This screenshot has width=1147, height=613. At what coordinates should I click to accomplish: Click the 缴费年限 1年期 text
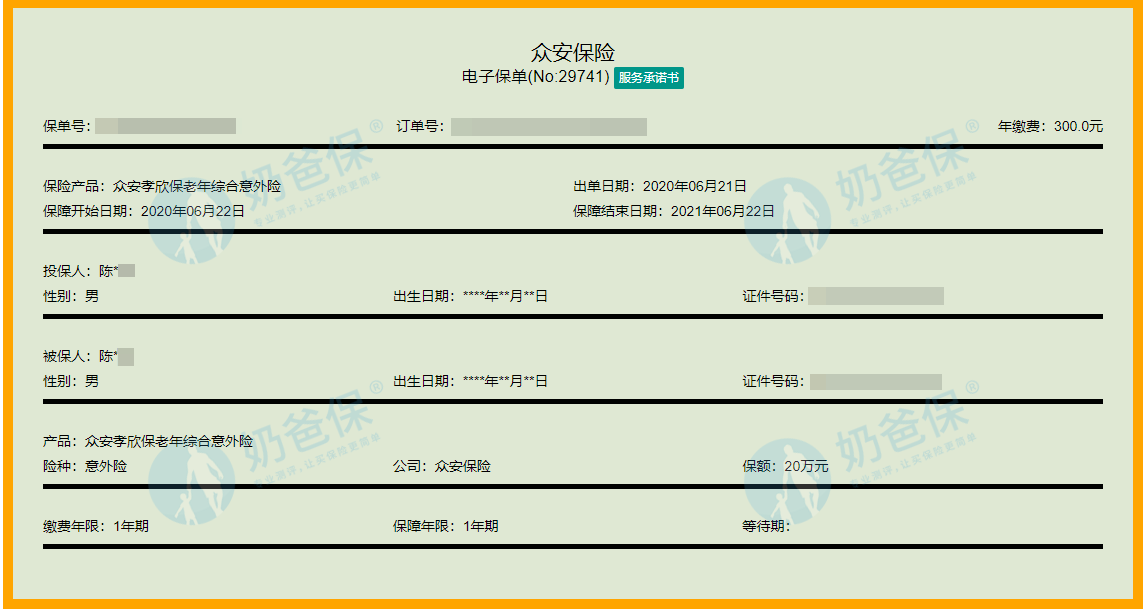click(x=96, y=526)
